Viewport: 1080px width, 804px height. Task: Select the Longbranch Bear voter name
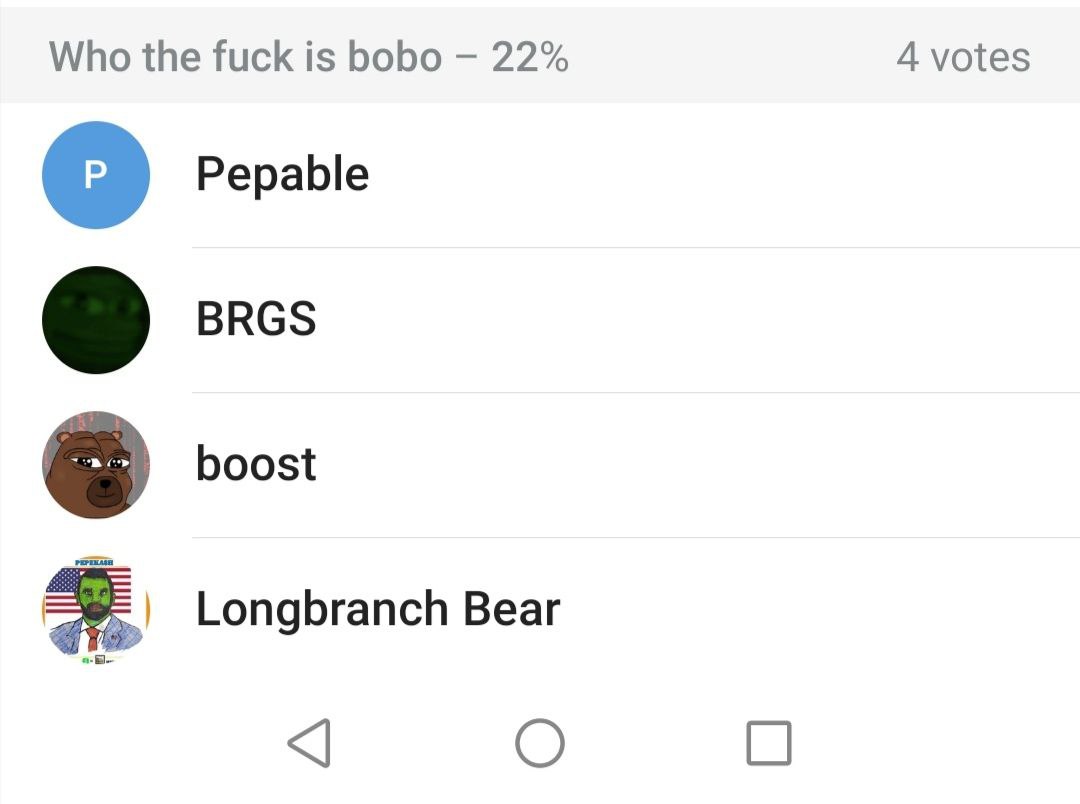pos(378,610)
